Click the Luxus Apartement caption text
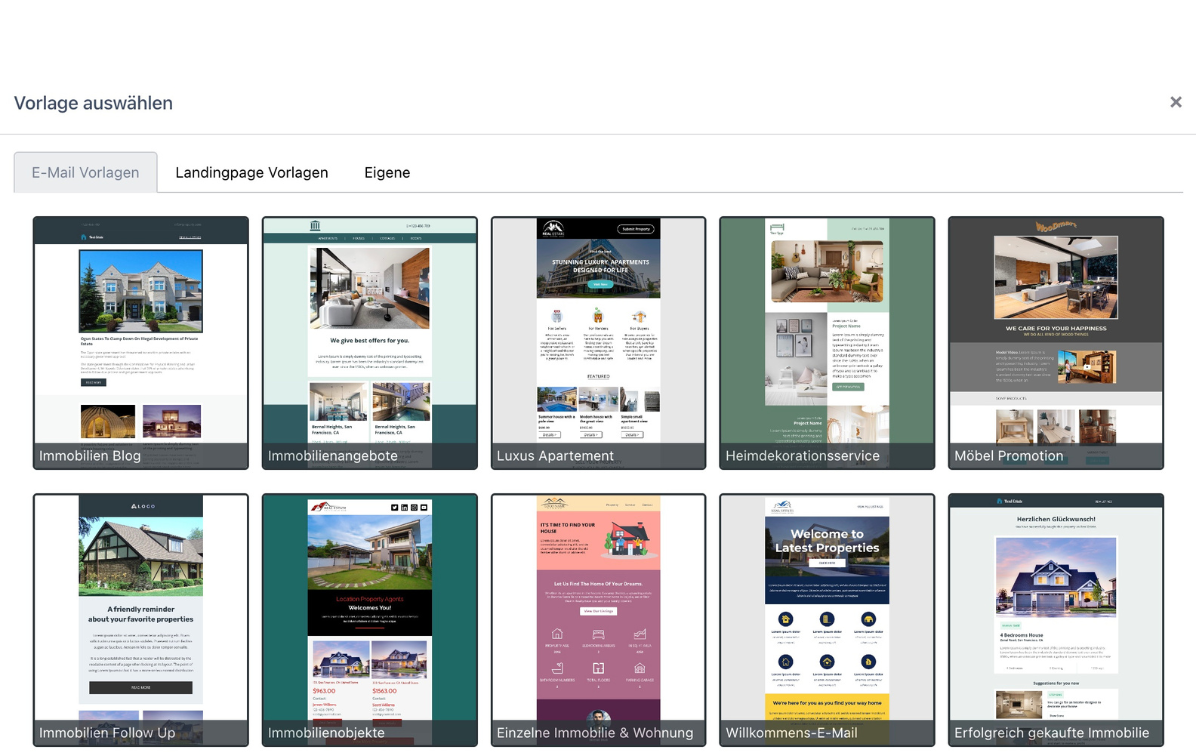 555,456
